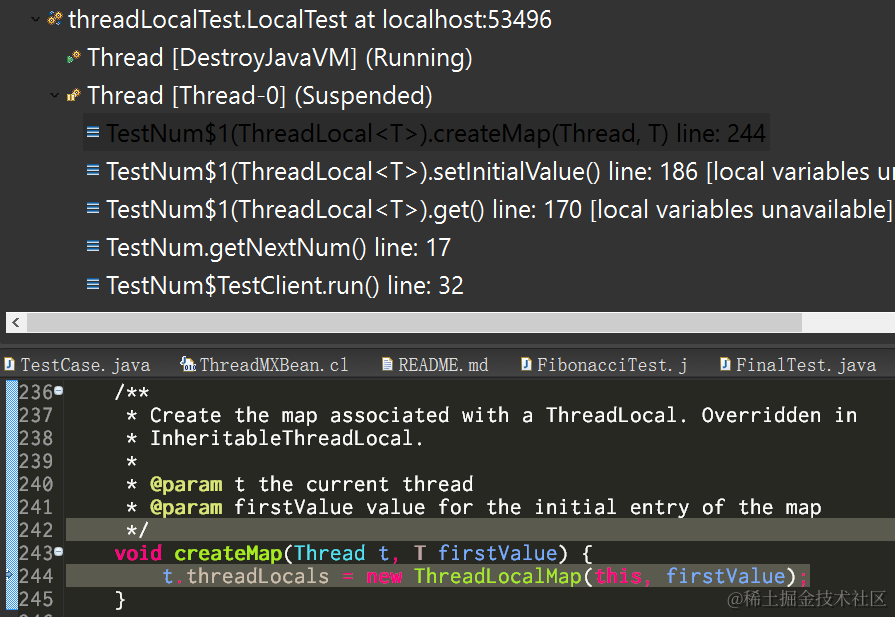The image size is (895, 617).
Task: Collapse the Javadoc comment at line 236
Action: (x=59, y=391)
